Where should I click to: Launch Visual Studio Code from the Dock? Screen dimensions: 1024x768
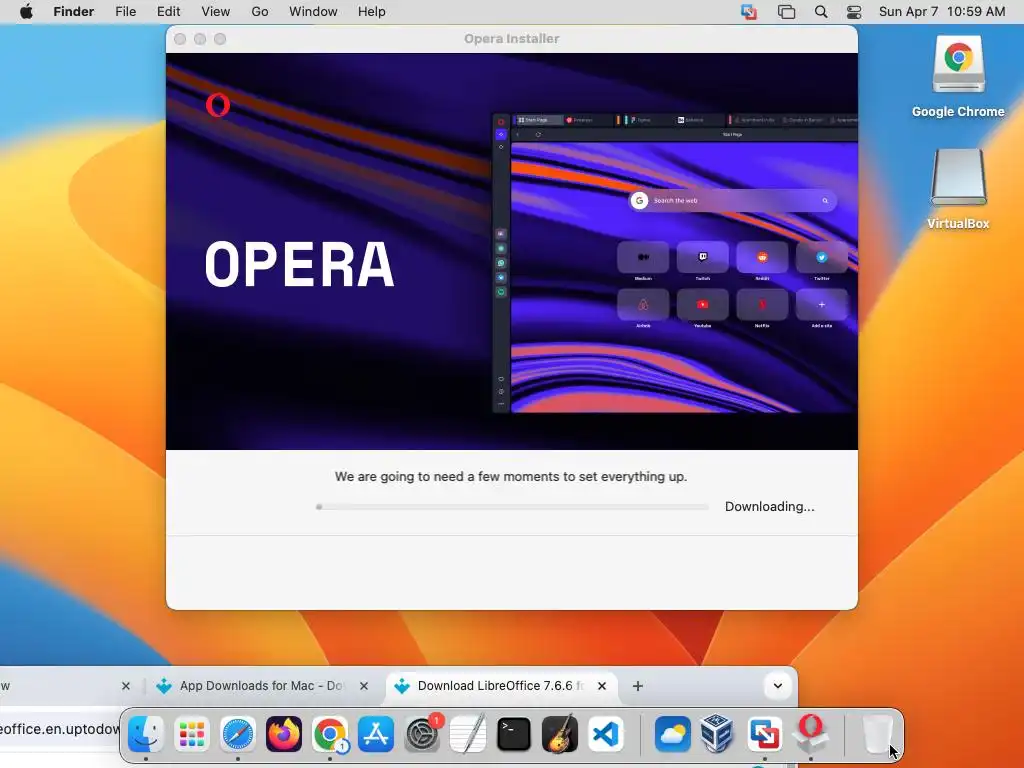click(x=605, y=734)
